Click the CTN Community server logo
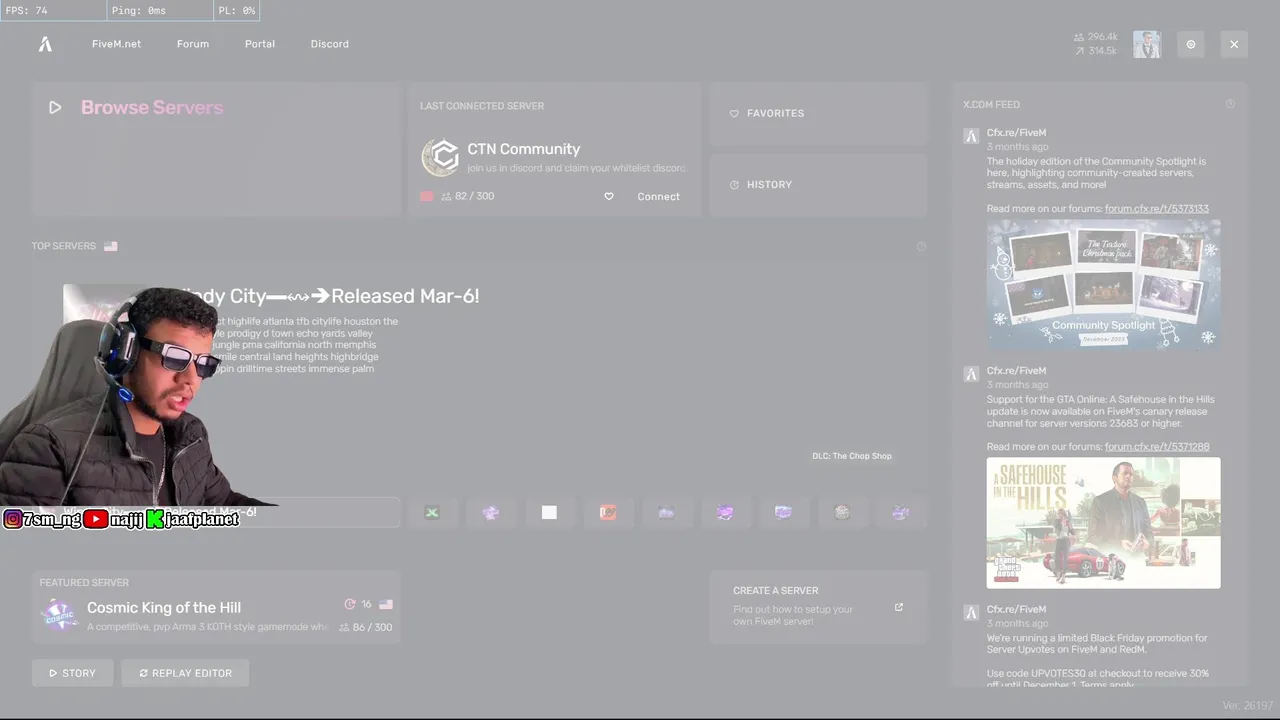The image size is (1280, 720). pyautogui.click(x=440, y=158)
